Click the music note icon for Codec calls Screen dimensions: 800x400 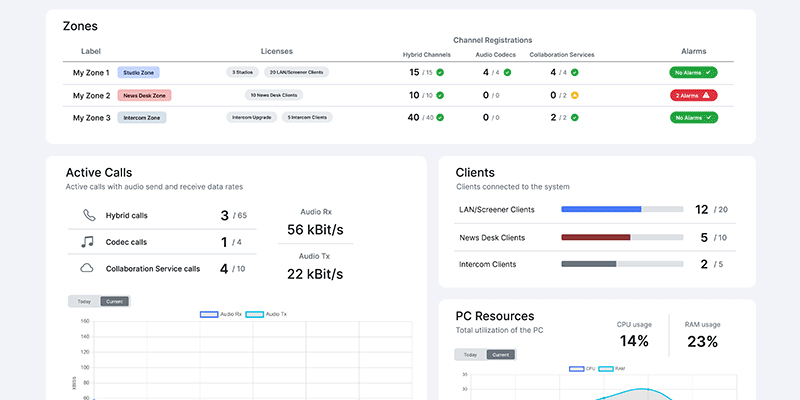[x=88, y=242]
